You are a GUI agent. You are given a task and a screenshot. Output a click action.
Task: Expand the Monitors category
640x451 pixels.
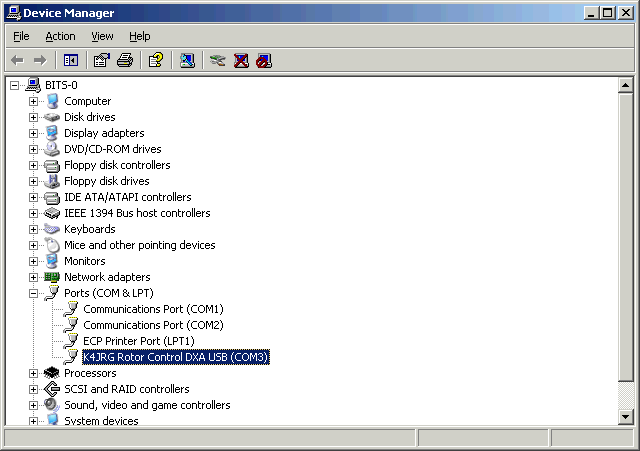coord(33,261)
